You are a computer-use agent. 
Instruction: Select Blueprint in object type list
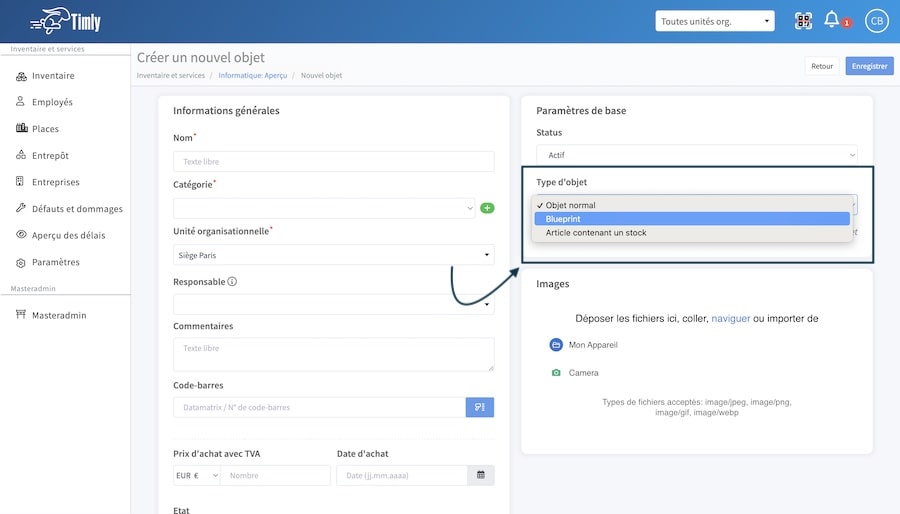click(692, 219)
